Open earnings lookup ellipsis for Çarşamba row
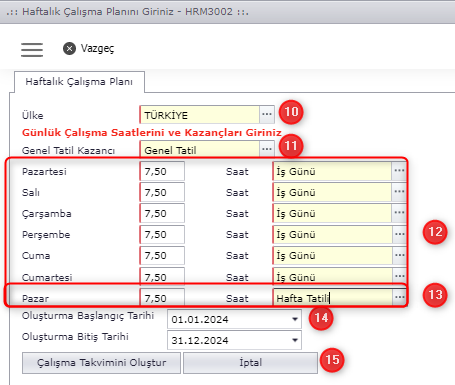455x385 pixels. (x=399, y=213)
